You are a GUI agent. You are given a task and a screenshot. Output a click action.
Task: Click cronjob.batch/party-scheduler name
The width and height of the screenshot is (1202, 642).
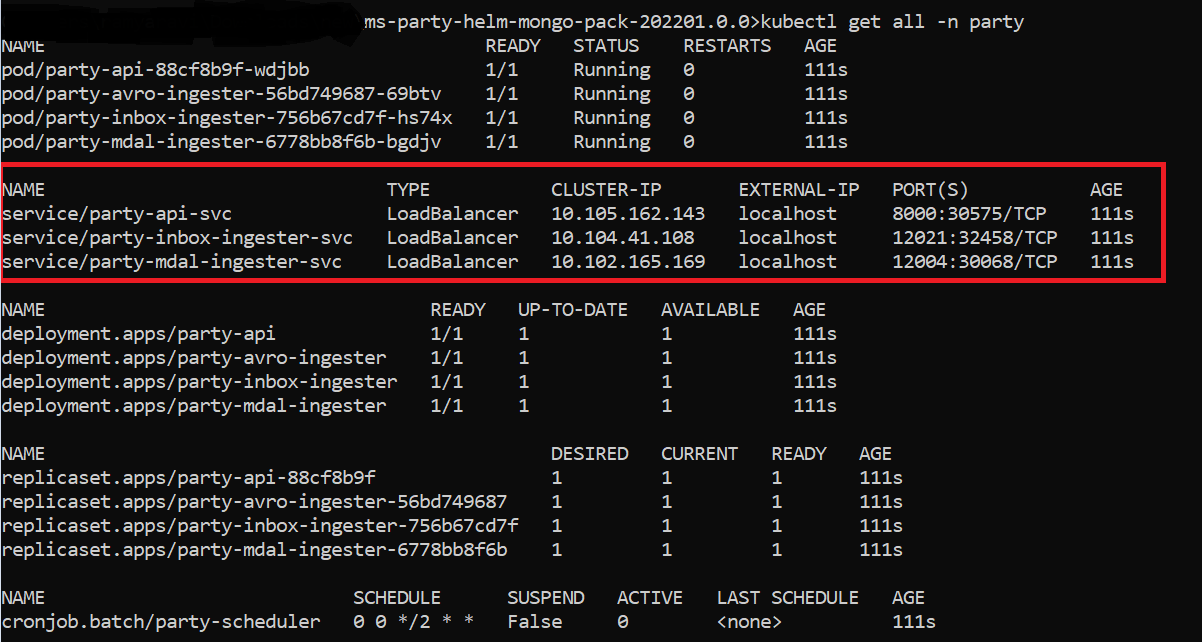(161, 622)
